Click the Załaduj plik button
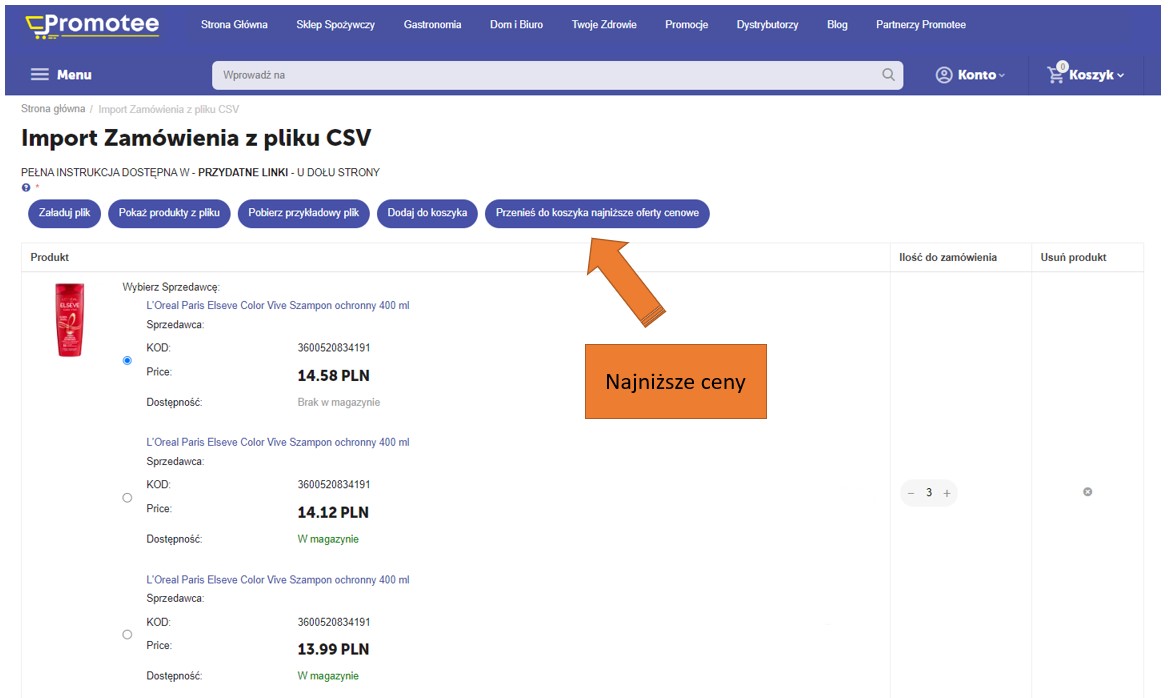 coord(64,213)
